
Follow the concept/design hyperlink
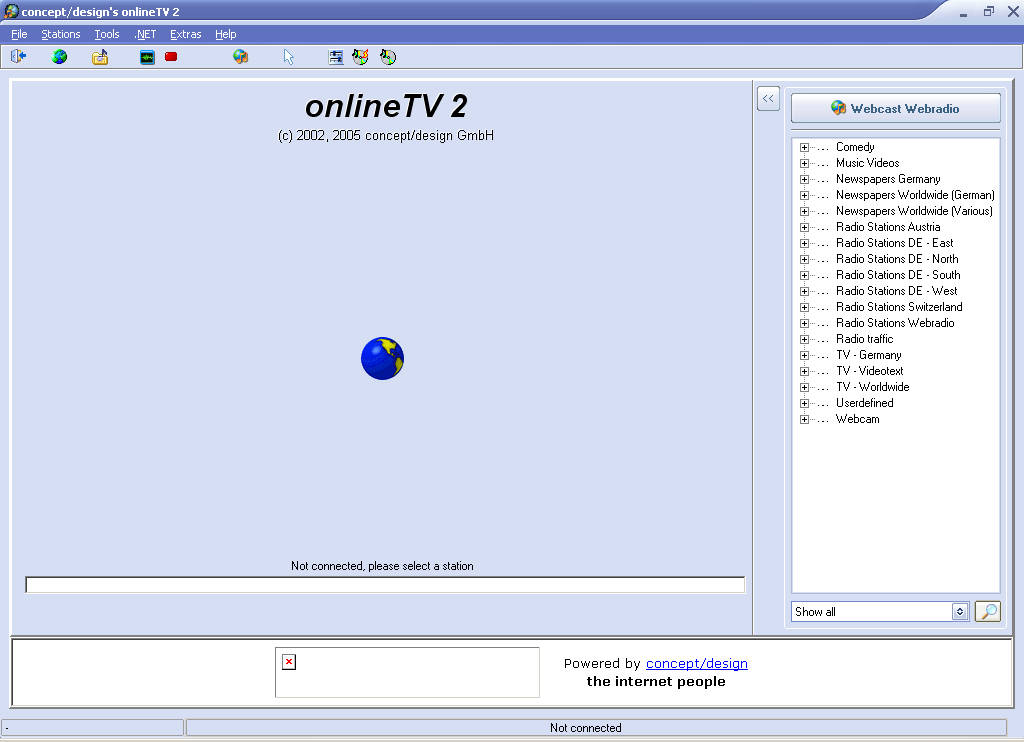(x=696, y=663)
